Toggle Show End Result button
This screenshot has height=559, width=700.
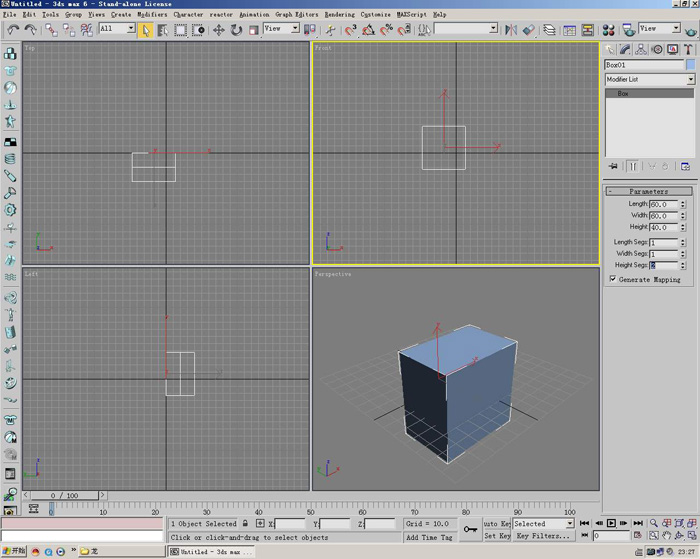coord(633,166)
